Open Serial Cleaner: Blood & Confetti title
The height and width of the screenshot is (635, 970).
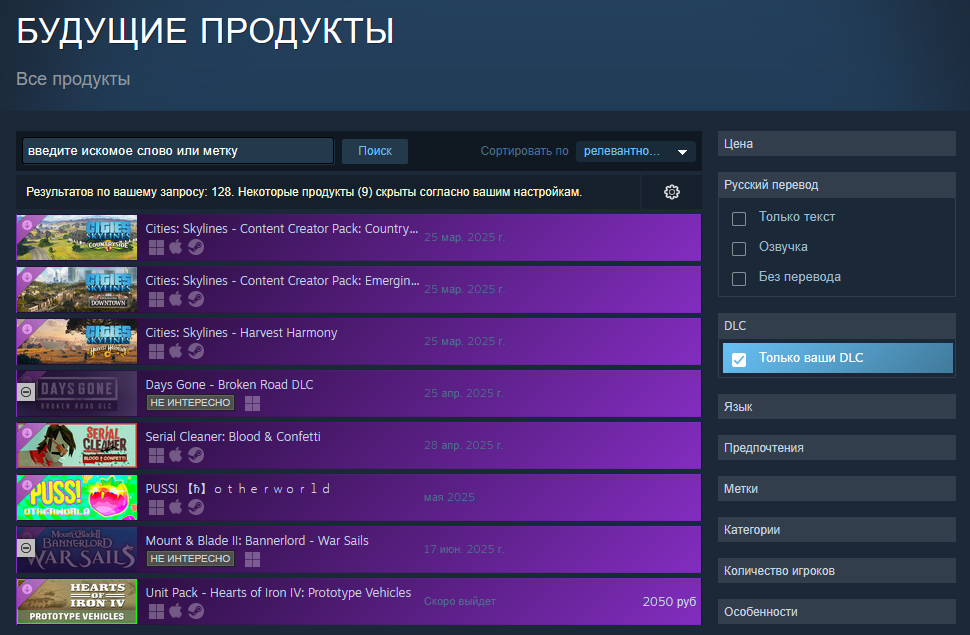(x=233, y=436)
